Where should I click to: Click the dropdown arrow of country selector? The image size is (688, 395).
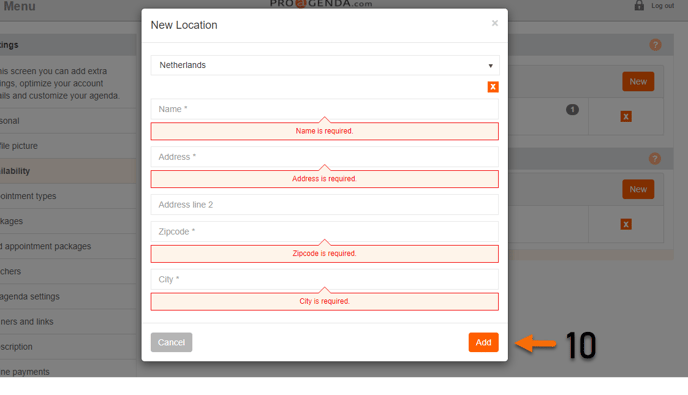491,66
